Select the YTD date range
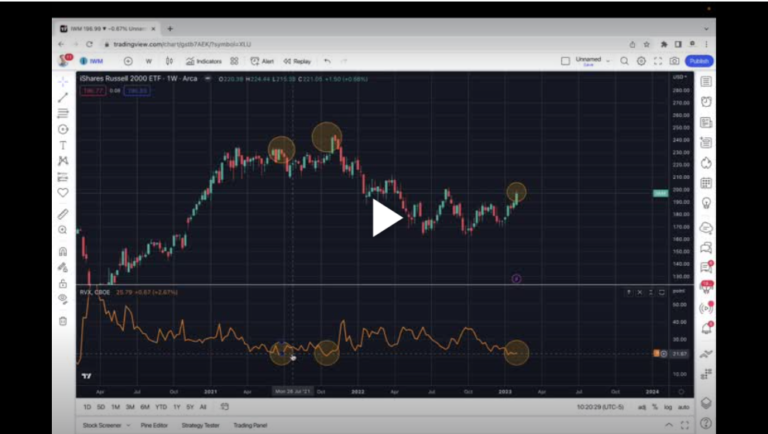 (160, 407)
